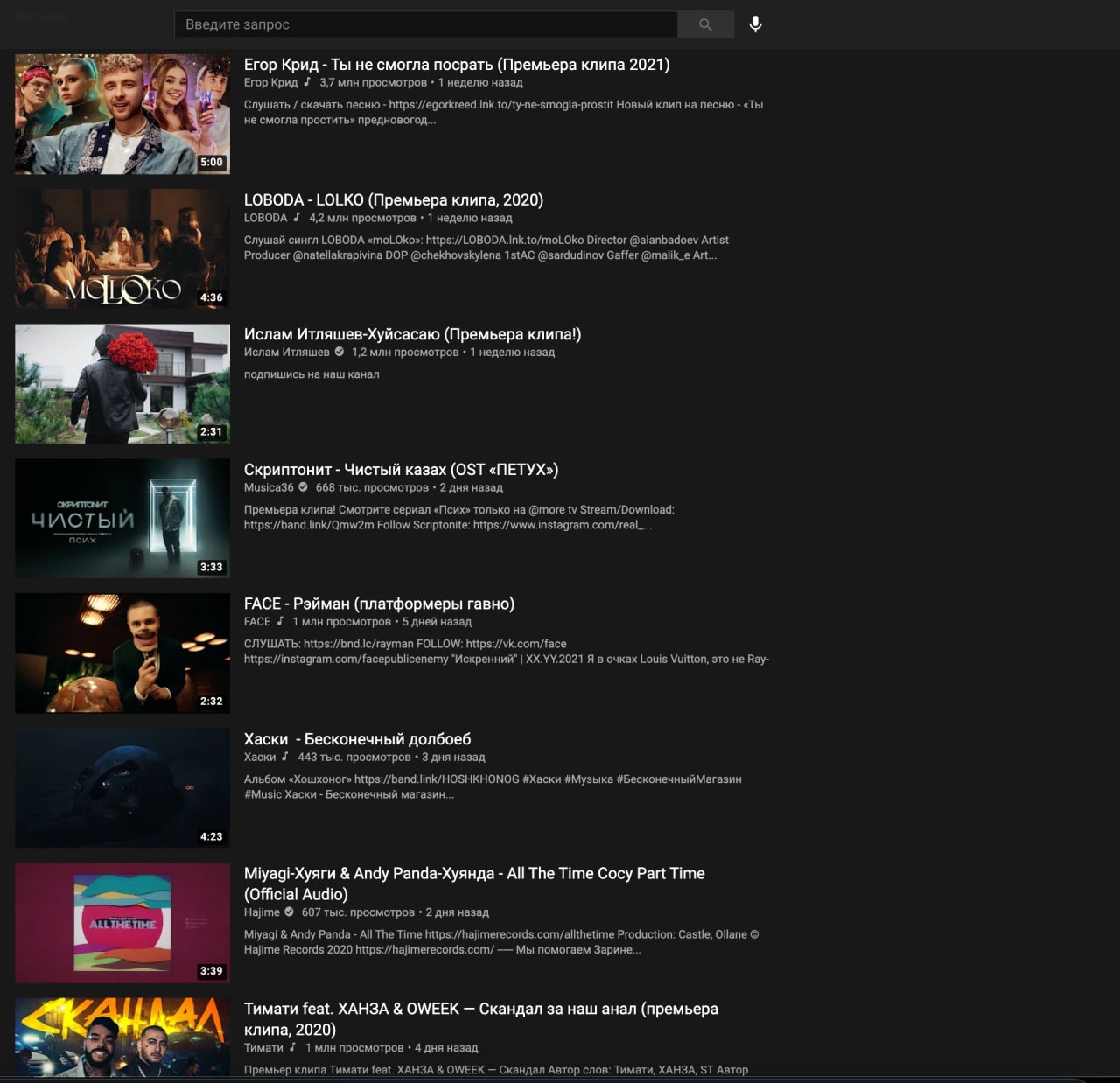Viewport: 1120px width, 1083px height.
Task: Open the dark Хаски video thumbnail
Action: [122, 788]
